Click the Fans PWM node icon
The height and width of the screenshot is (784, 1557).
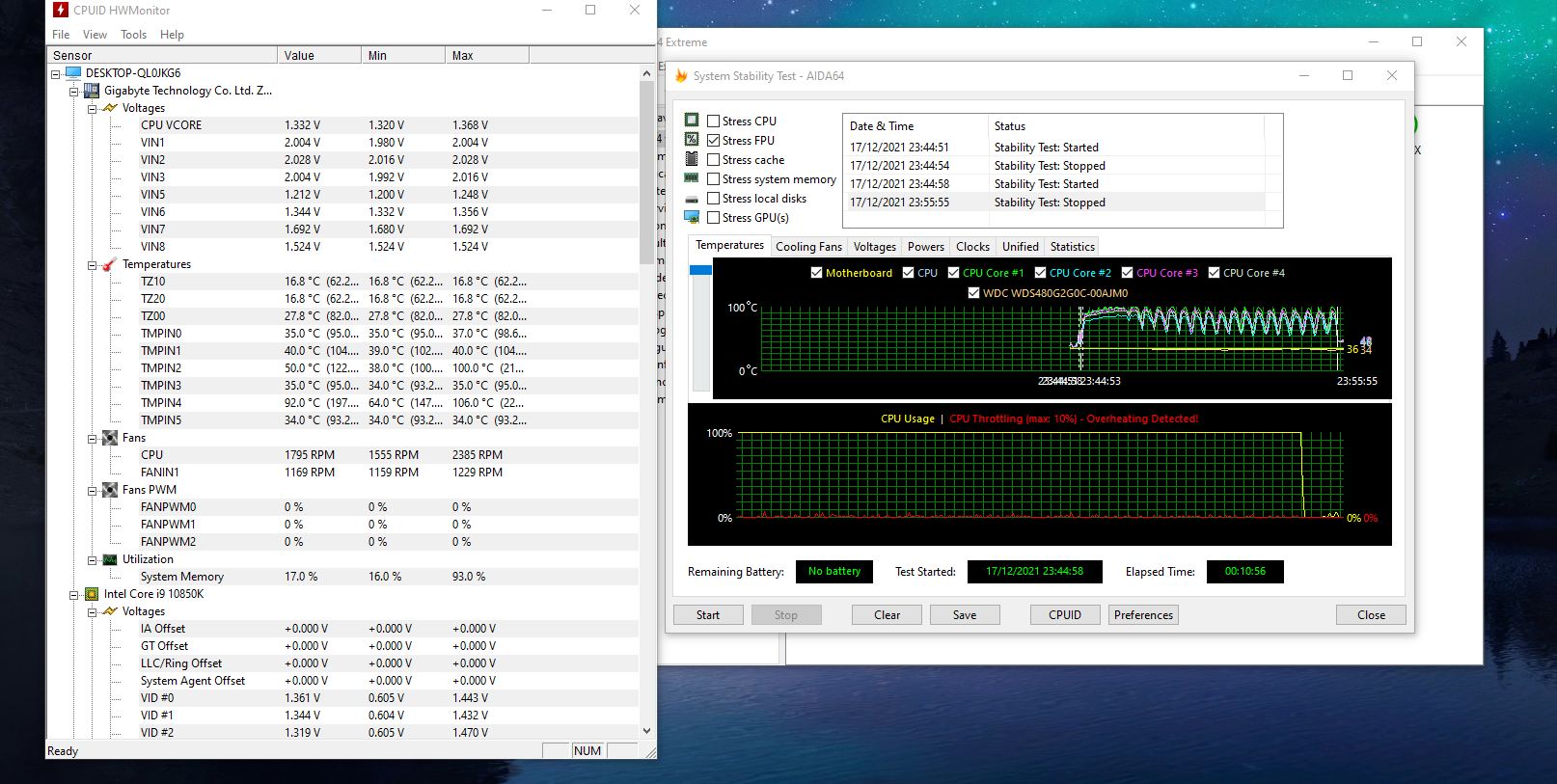110,490
